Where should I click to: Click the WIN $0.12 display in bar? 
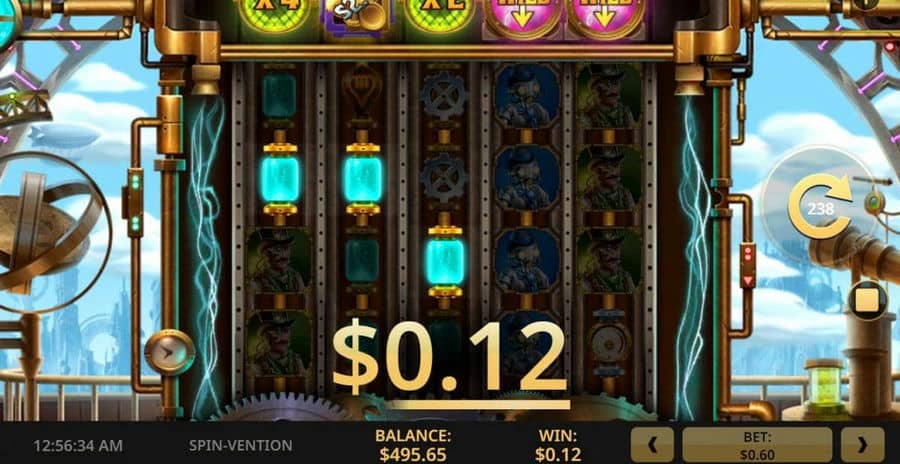point(558,445)
